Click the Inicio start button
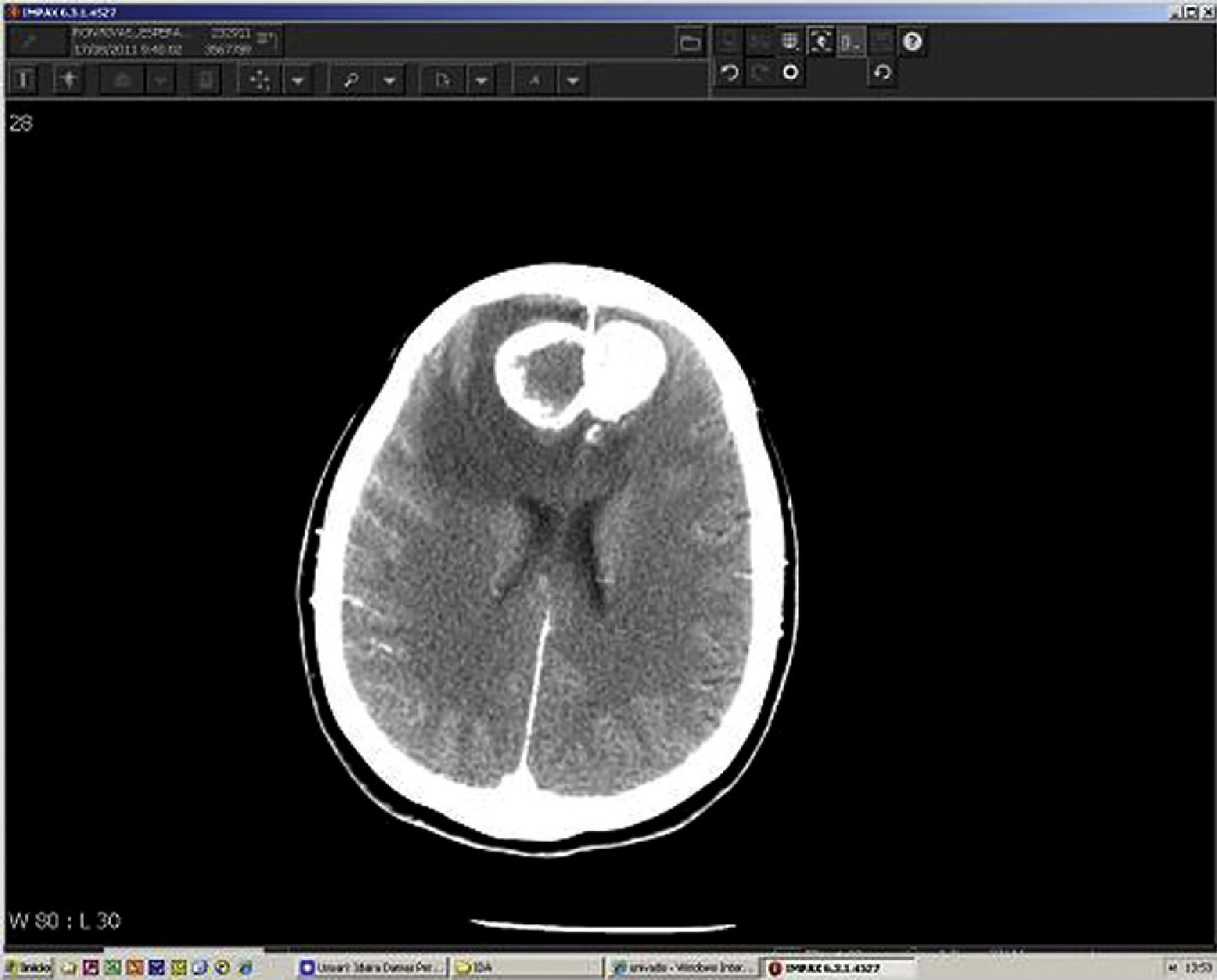This screenshot has width=1217, height=980. (29, 968)
